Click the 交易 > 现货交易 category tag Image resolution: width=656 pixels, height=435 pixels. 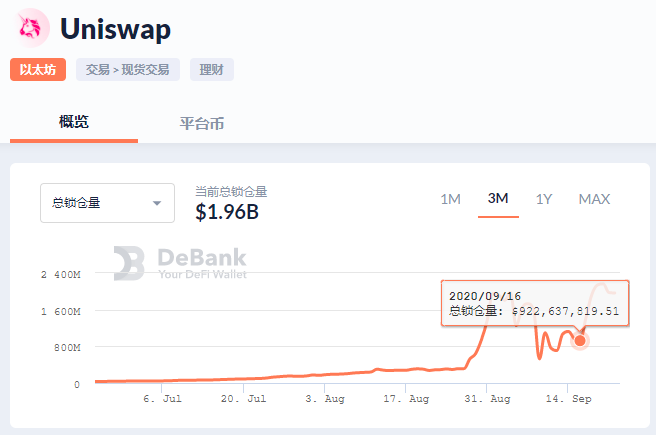pyautogui.click(x=128, y=69)
